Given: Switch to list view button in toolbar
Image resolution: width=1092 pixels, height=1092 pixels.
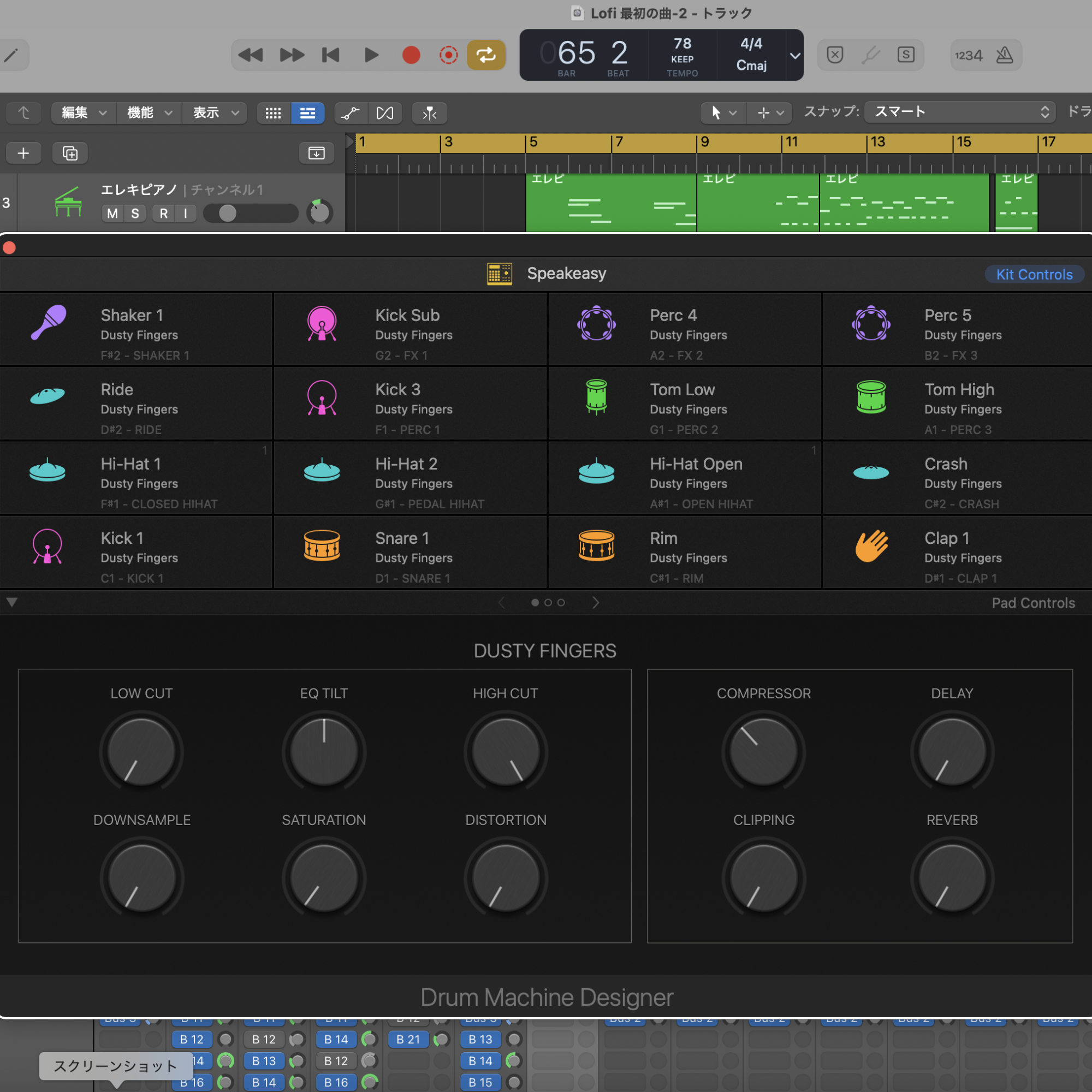Looking at the screenshot, I should 307,113.
